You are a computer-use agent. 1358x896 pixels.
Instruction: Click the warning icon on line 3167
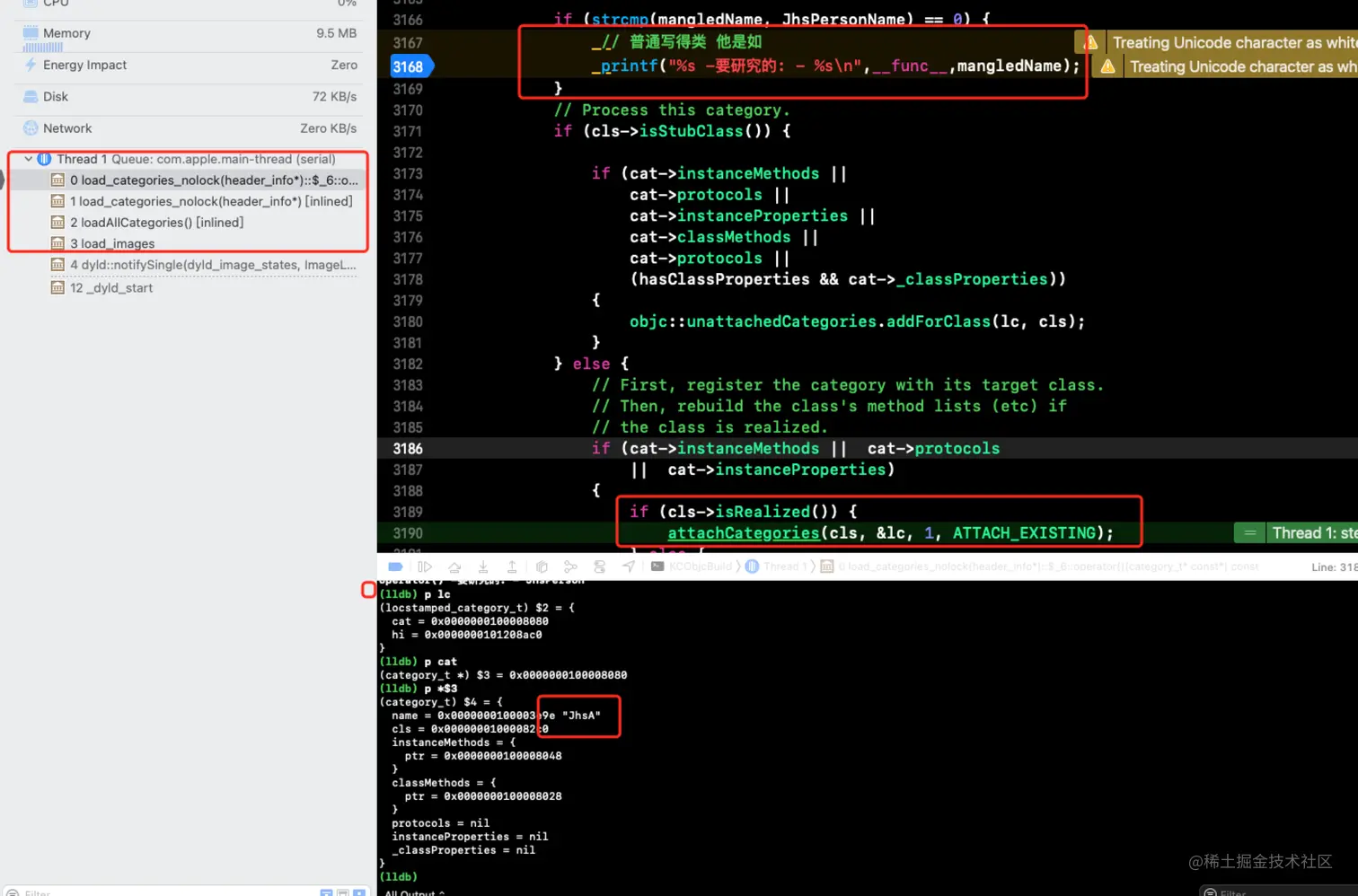tap(1089, 42)
